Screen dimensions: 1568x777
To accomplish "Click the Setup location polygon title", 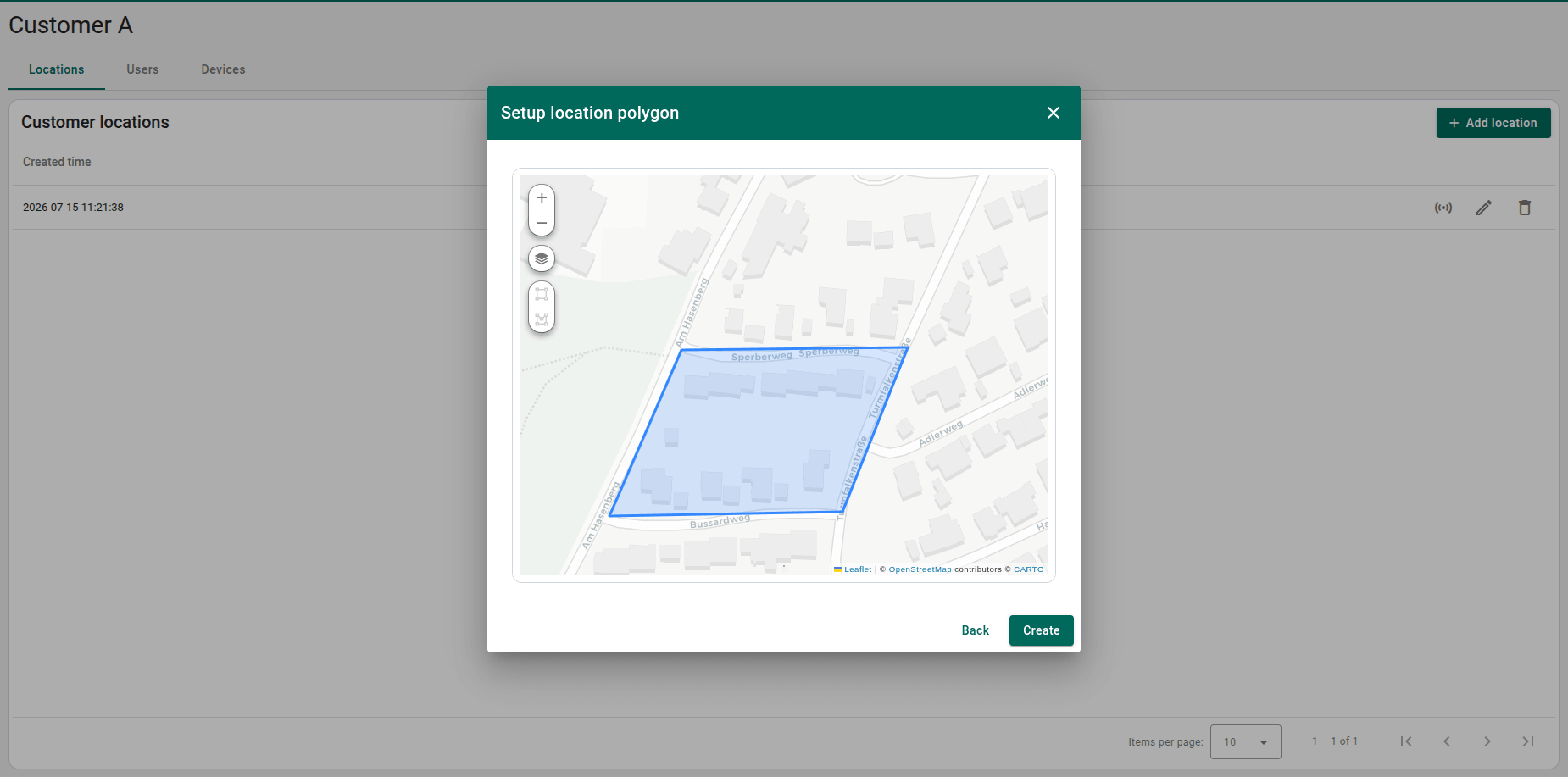I will pyautogui.click(x=590, y=113).
